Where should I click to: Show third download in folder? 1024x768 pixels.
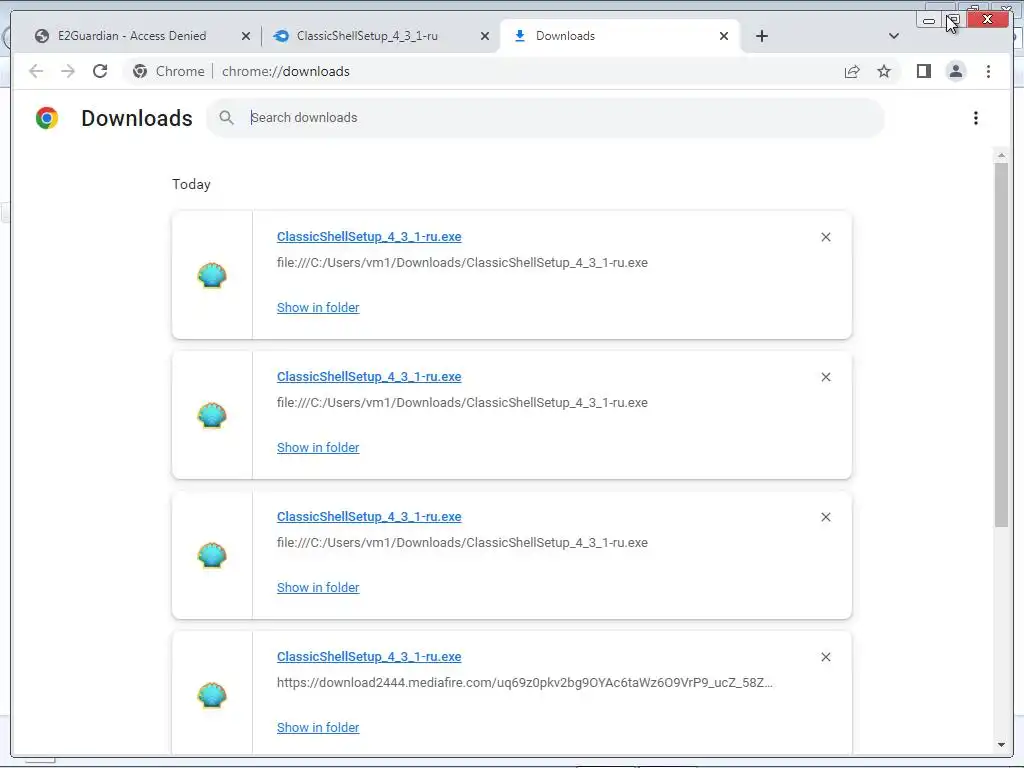pos(318,588)
